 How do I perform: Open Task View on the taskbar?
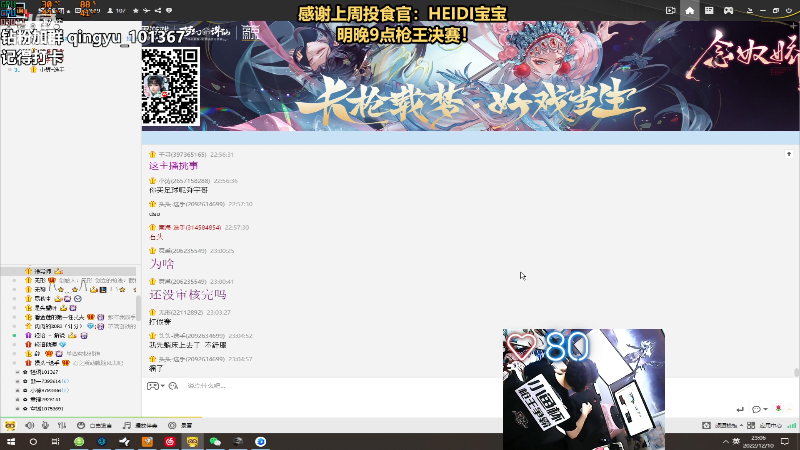point(56,441)
